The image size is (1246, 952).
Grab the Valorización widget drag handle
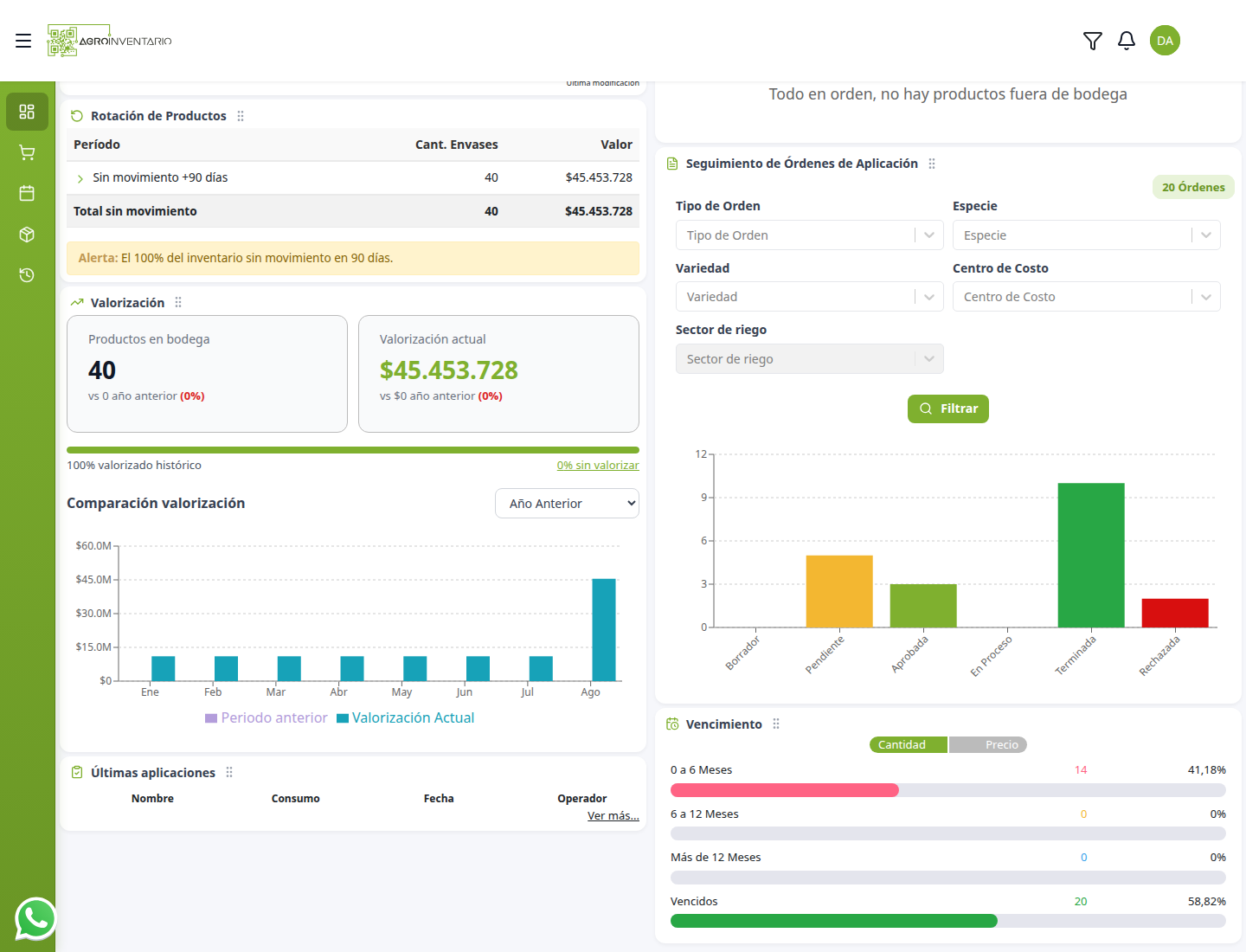[x=178, y=302]
